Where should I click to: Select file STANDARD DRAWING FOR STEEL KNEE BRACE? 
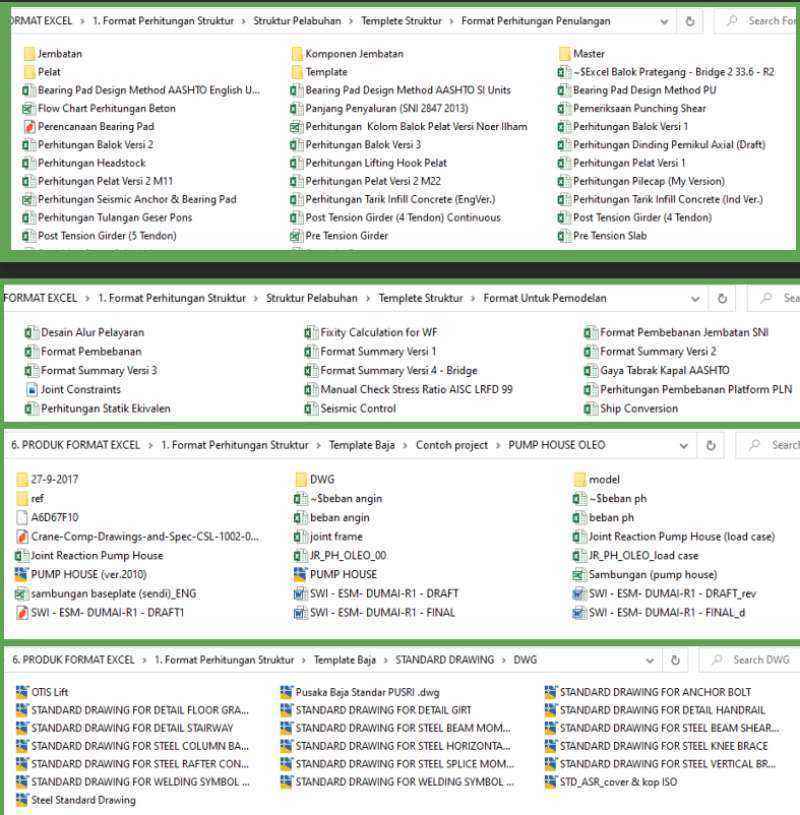click(657, 746)
